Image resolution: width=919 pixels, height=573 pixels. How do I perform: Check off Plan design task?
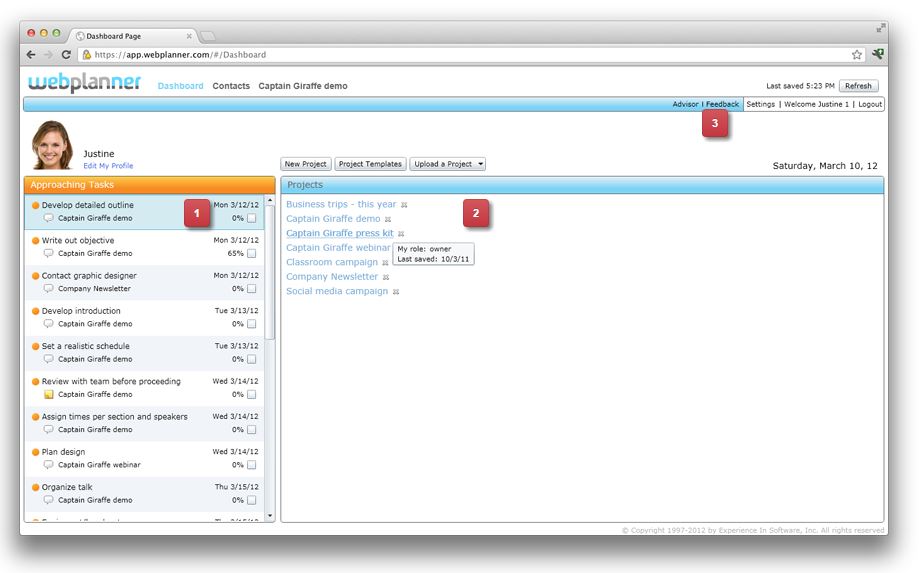[x=251, y=465]
